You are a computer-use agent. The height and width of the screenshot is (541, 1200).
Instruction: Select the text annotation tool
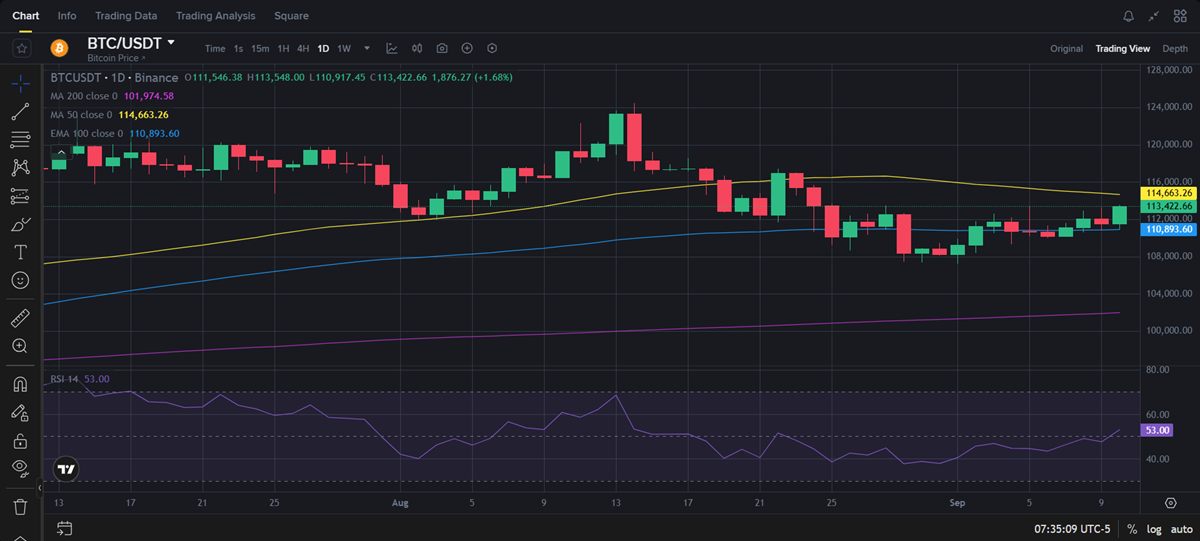coord(20,252)
